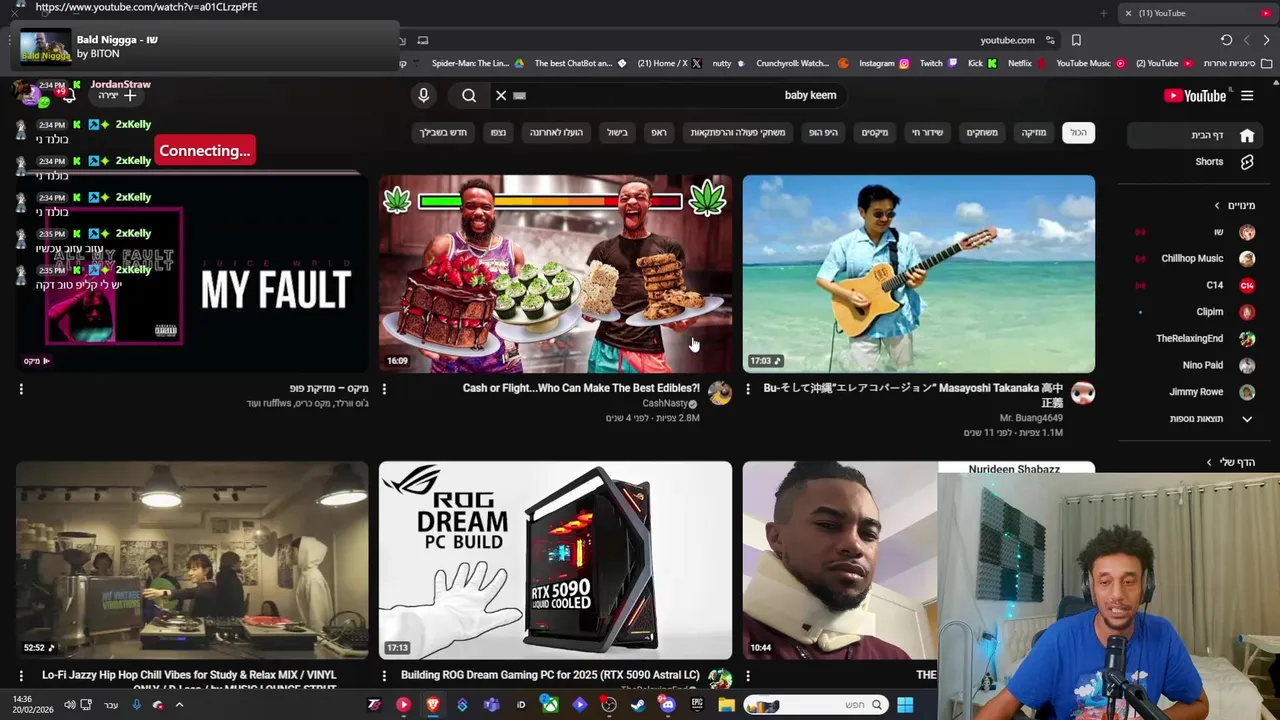Open Mr. Buang4649 channel avatar
1280x720 pixels.
tap(1082, 393)
